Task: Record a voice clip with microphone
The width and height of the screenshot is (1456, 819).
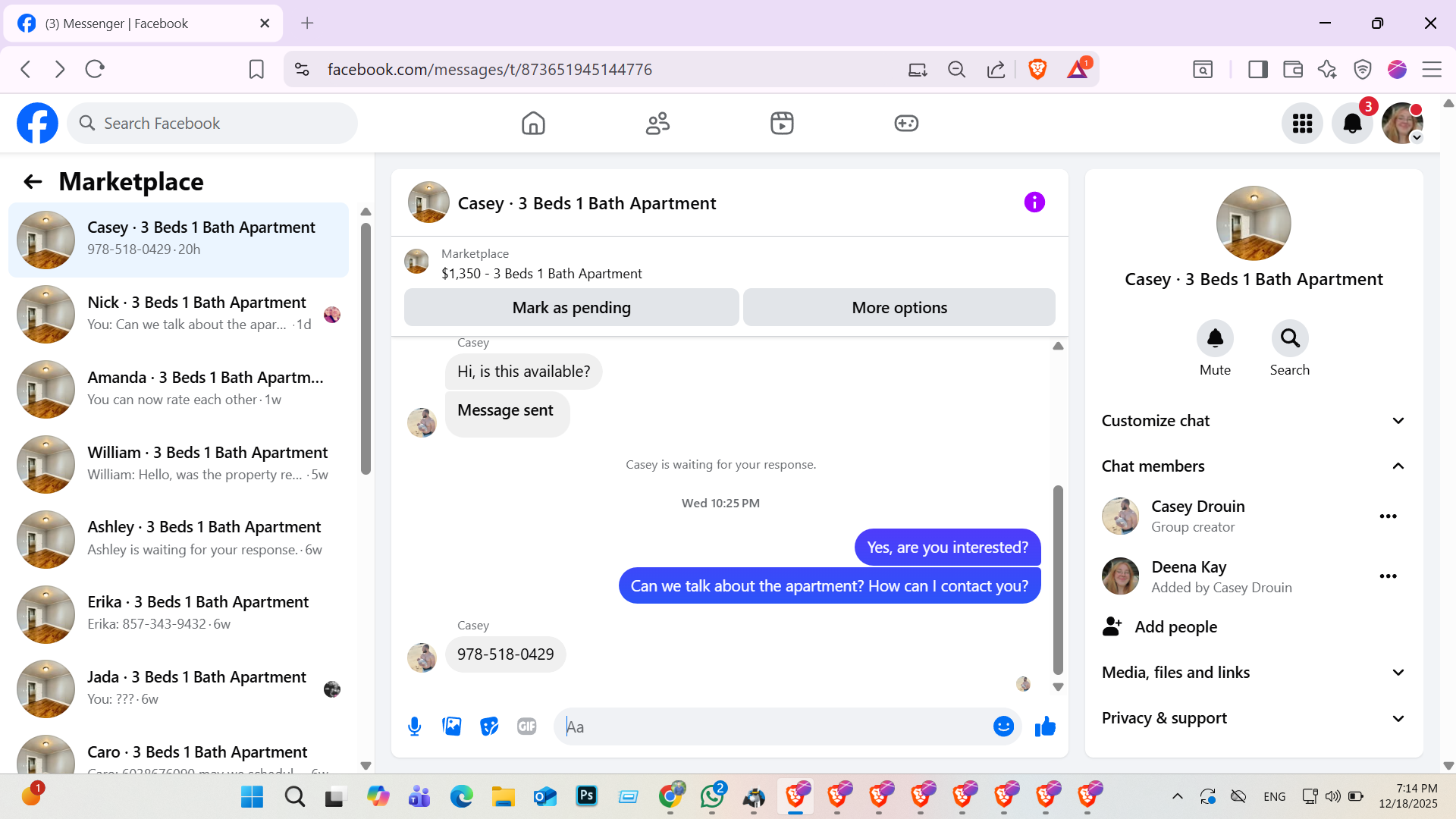Action: tap(415, 726)
